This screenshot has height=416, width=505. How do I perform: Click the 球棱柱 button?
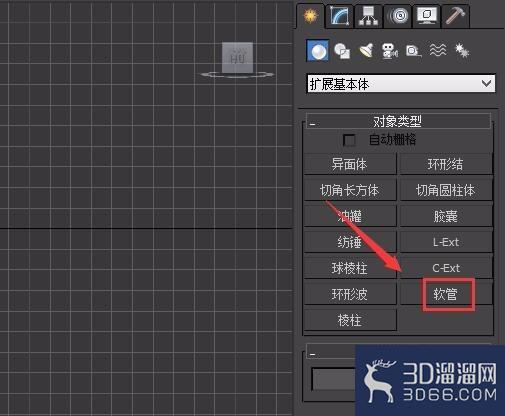pos(350,268)
